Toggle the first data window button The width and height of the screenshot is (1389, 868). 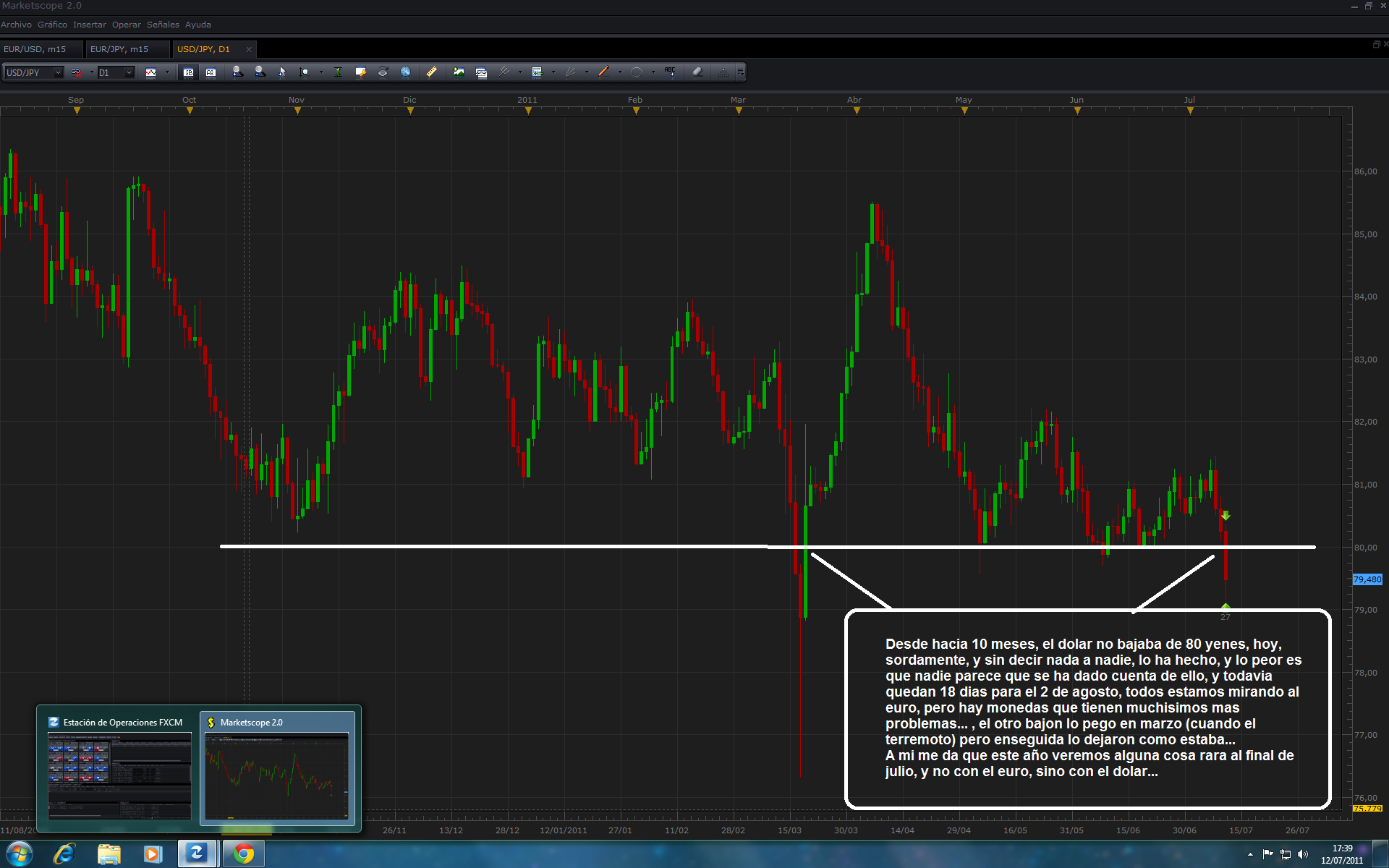(188, 72)
